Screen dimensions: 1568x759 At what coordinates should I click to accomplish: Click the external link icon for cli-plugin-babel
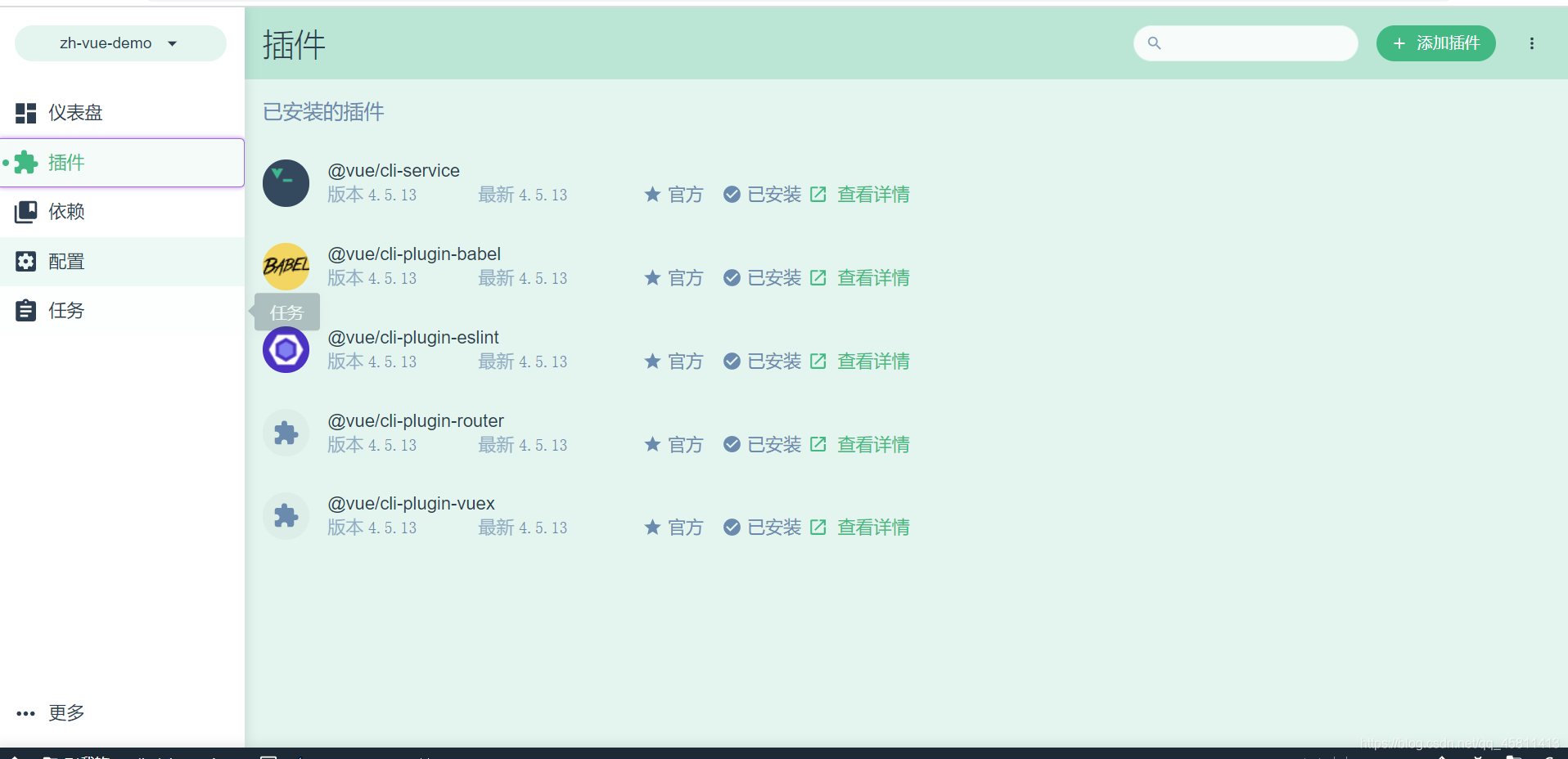(818, 278)
